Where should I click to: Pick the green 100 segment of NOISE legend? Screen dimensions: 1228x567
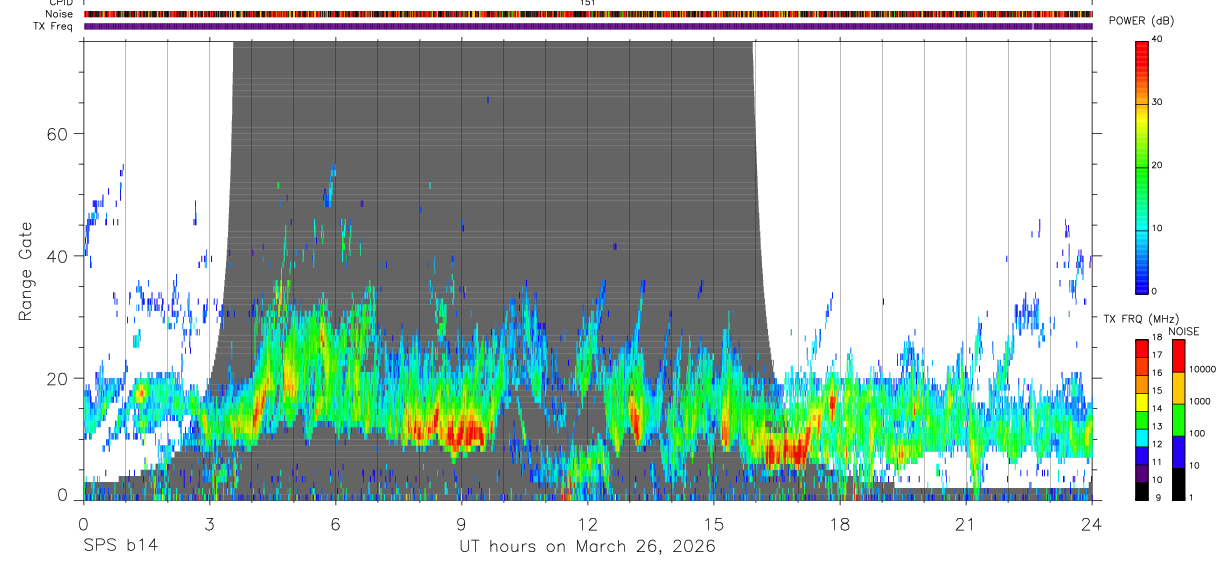(x=1179, y=420)
